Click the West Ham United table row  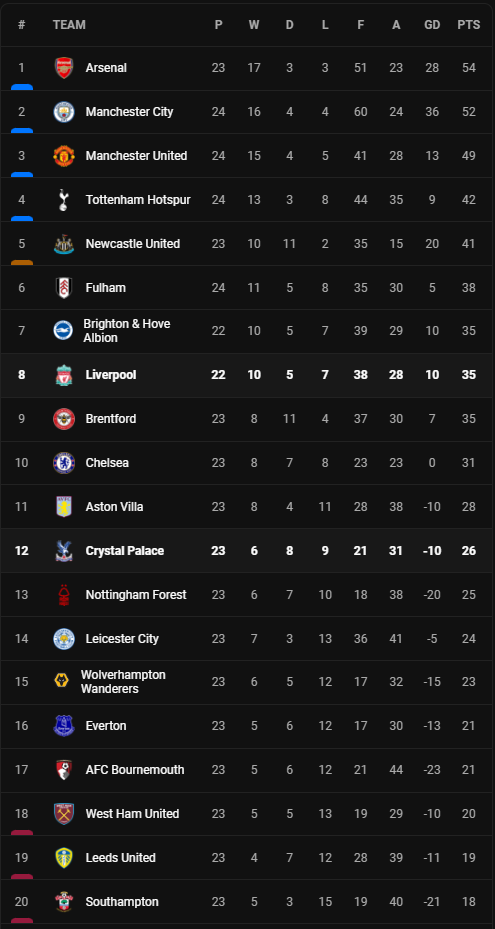(x=247, y=813)
